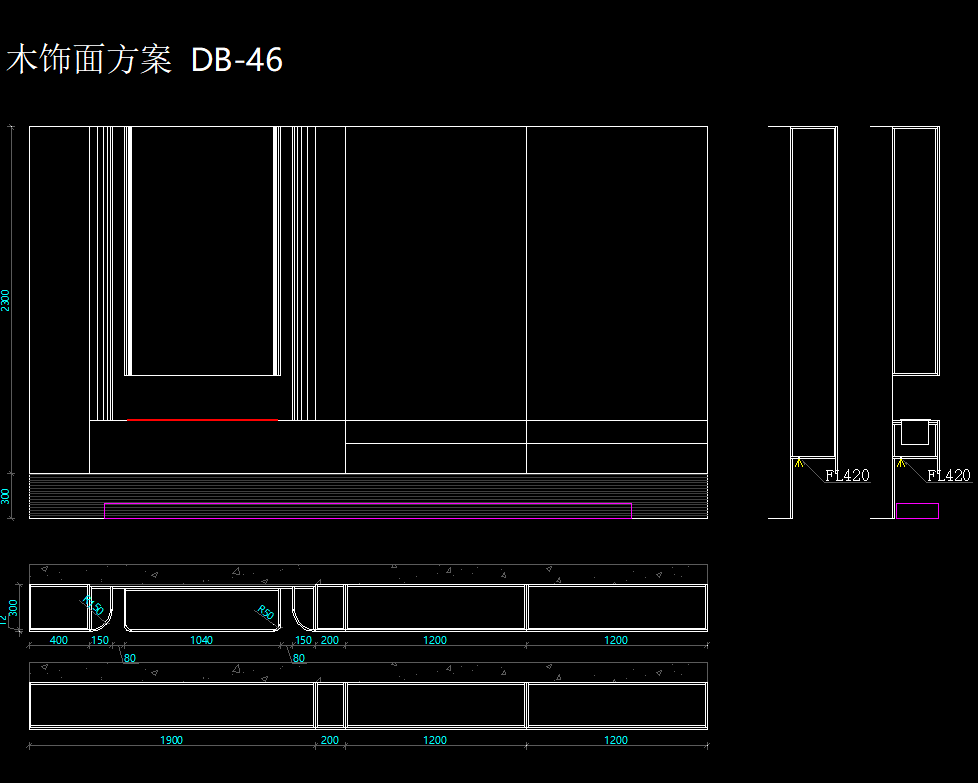Viewport: 978px width, 783px height.
Task: Click the 200 dimension in the bottom plan row
Action: [x=330, y=740]
